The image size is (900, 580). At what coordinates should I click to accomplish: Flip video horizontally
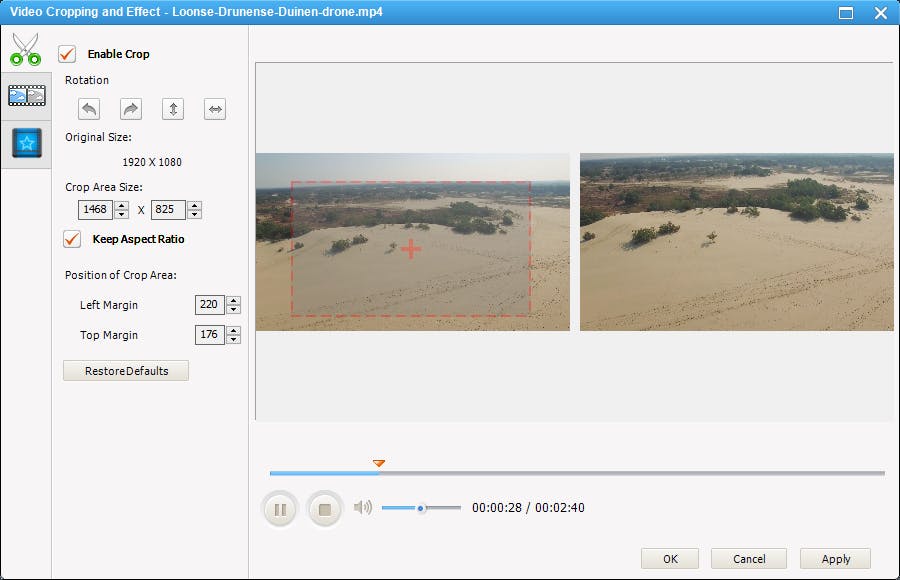(215, 109)
